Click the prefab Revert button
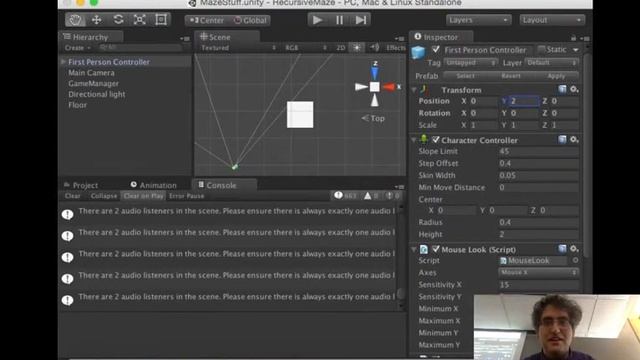This screenshot has width=640, height=360. (x=511, y=76)
